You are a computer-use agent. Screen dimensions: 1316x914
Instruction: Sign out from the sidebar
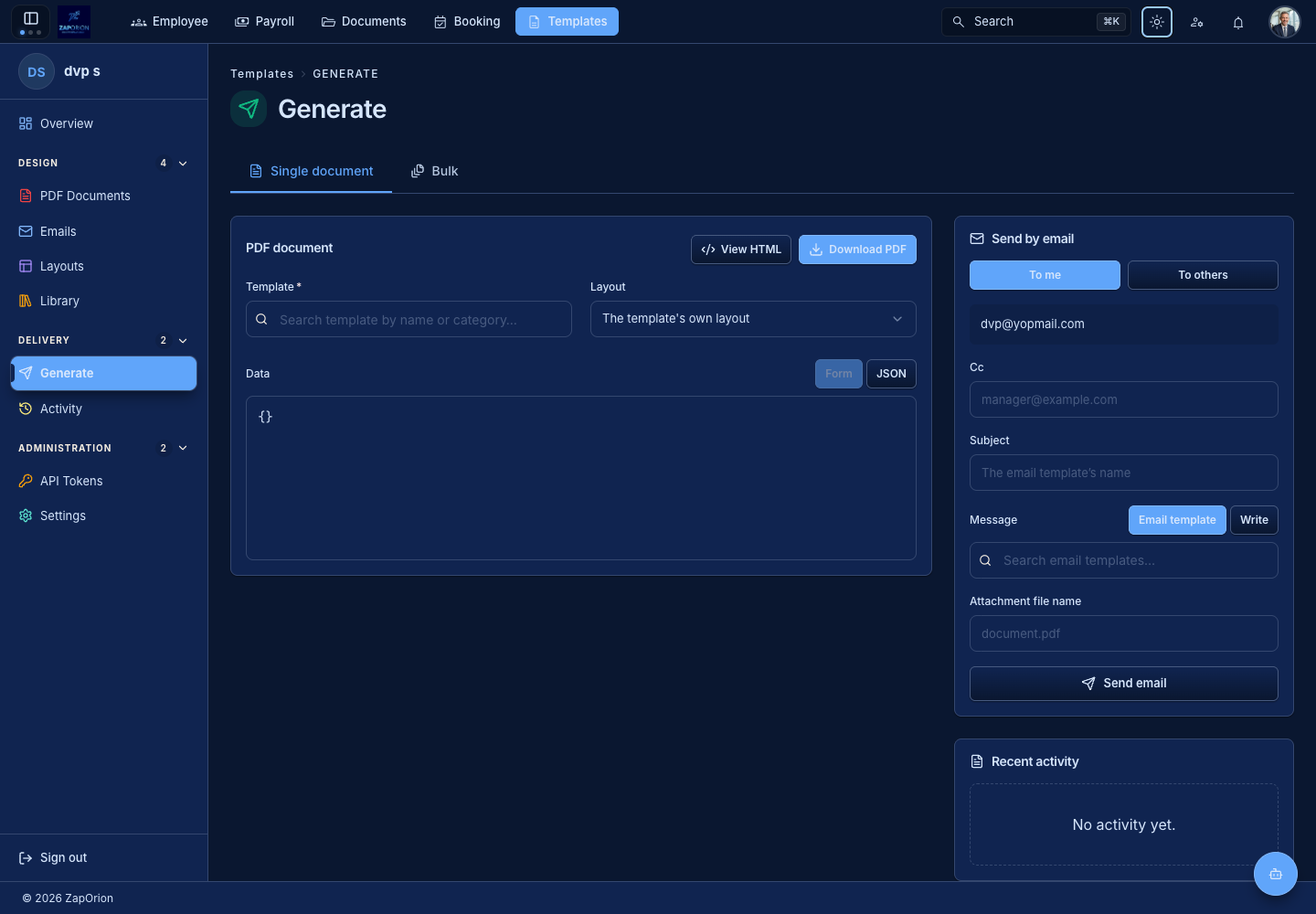click(53, 857)
